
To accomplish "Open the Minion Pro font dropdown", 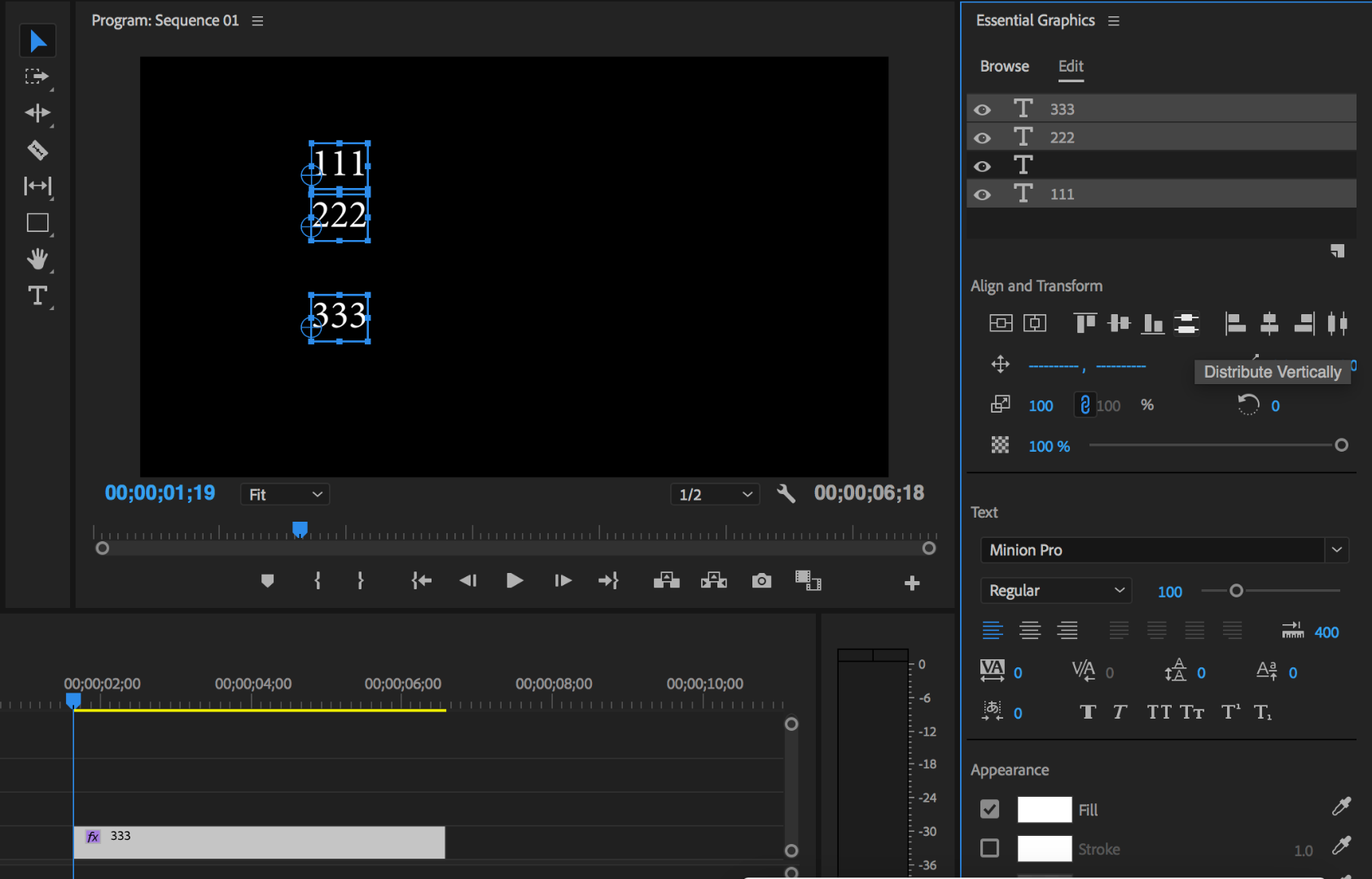I will (1164, 550).
